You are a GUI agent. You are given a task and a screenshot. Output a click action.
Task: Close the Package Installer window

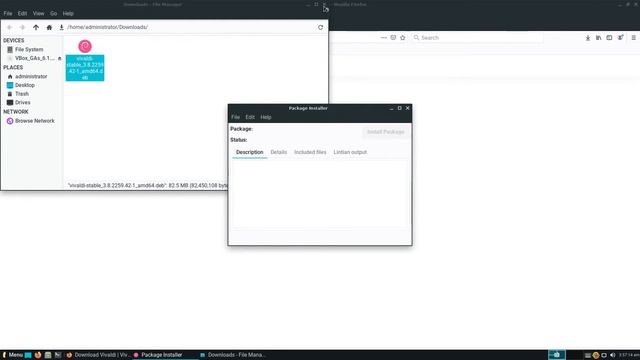click(x=407, y=108)
